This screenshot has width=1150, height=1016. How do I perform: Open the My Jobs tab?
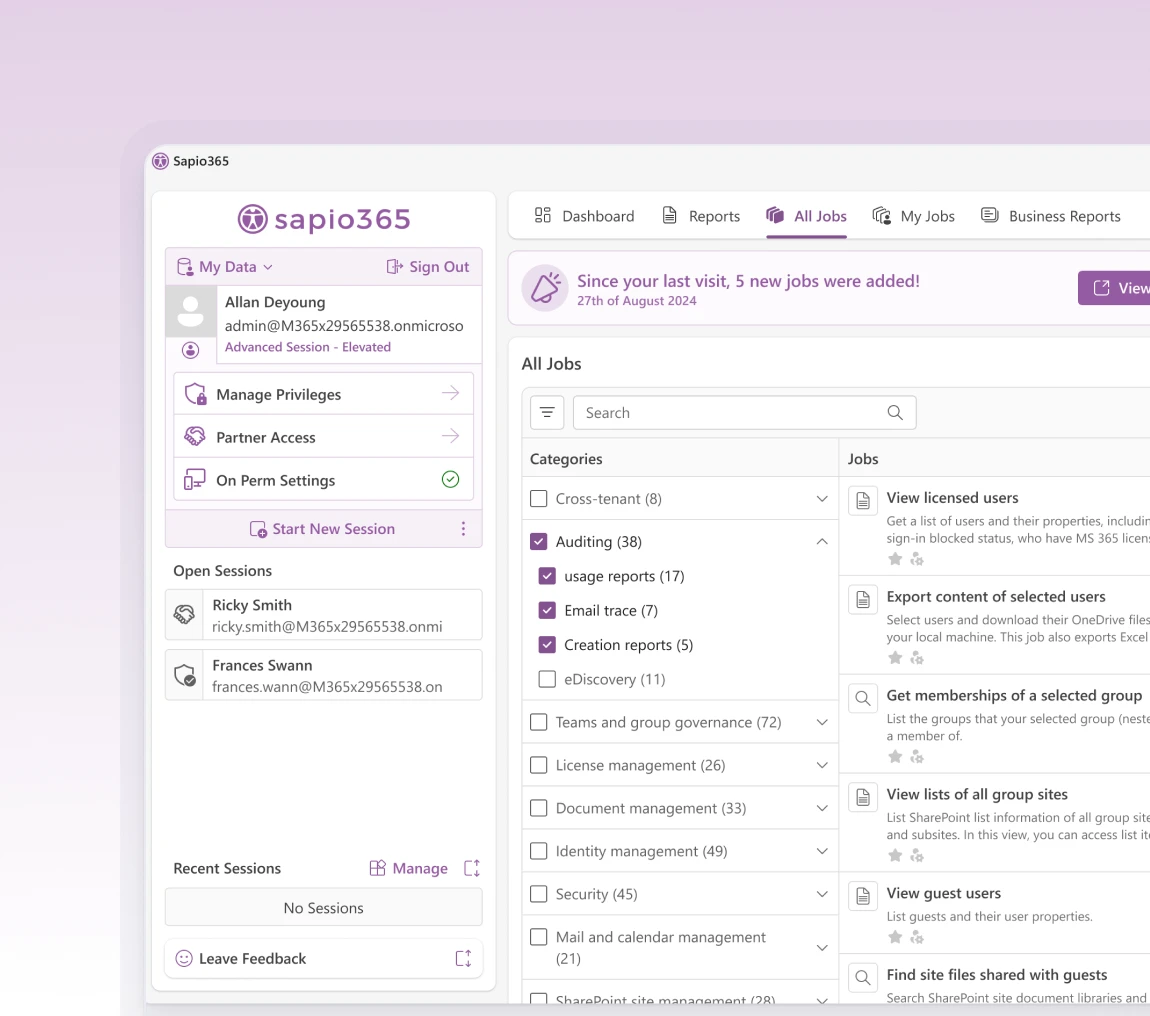[x=914, y=216]
